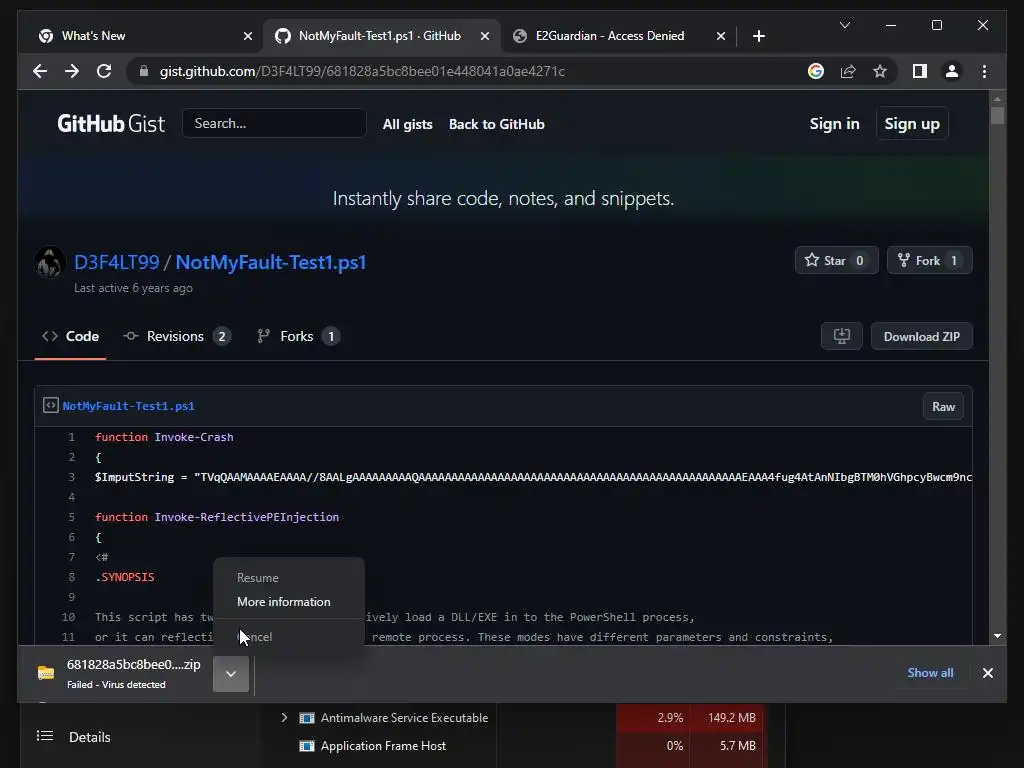Click 'Invoke-ReflectivePEInjection' function name

coord(247,517)
